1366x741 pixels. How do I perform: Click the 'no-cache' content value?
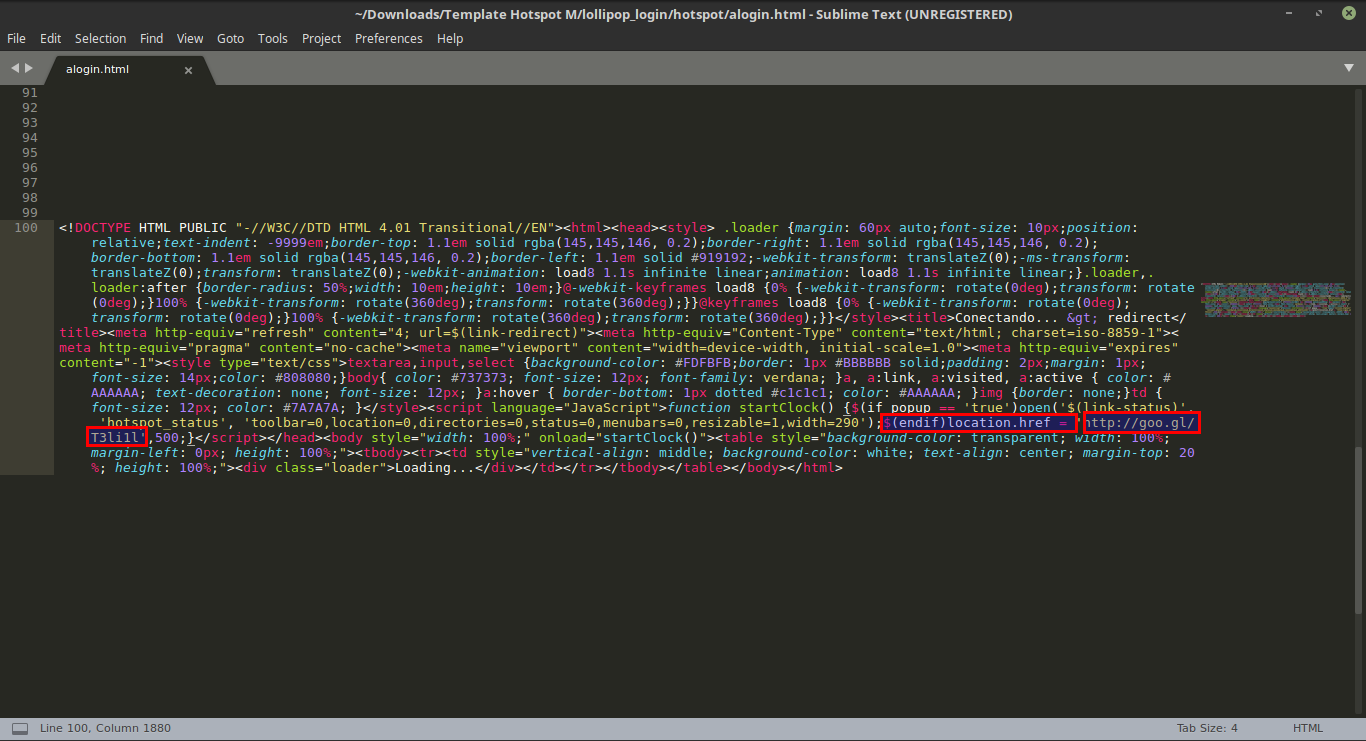click(x=363, y=348)
